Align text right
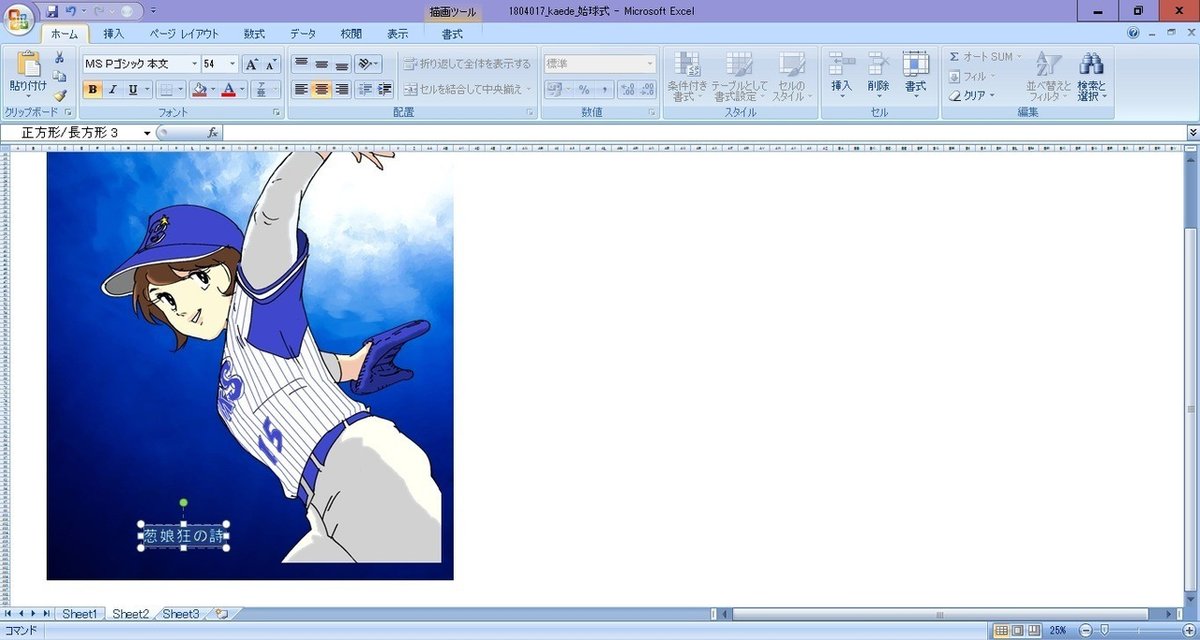This screenshot has height=640, width=1200. [342, 89]
